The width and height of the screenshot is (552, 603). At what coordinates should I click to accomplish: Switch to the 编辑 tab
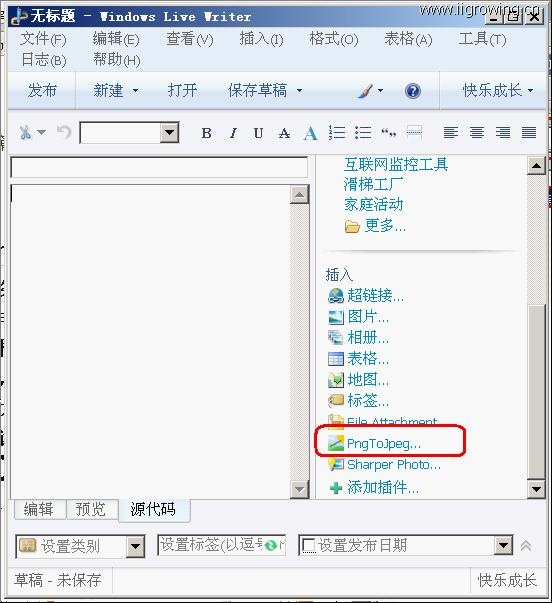point(40,509)
